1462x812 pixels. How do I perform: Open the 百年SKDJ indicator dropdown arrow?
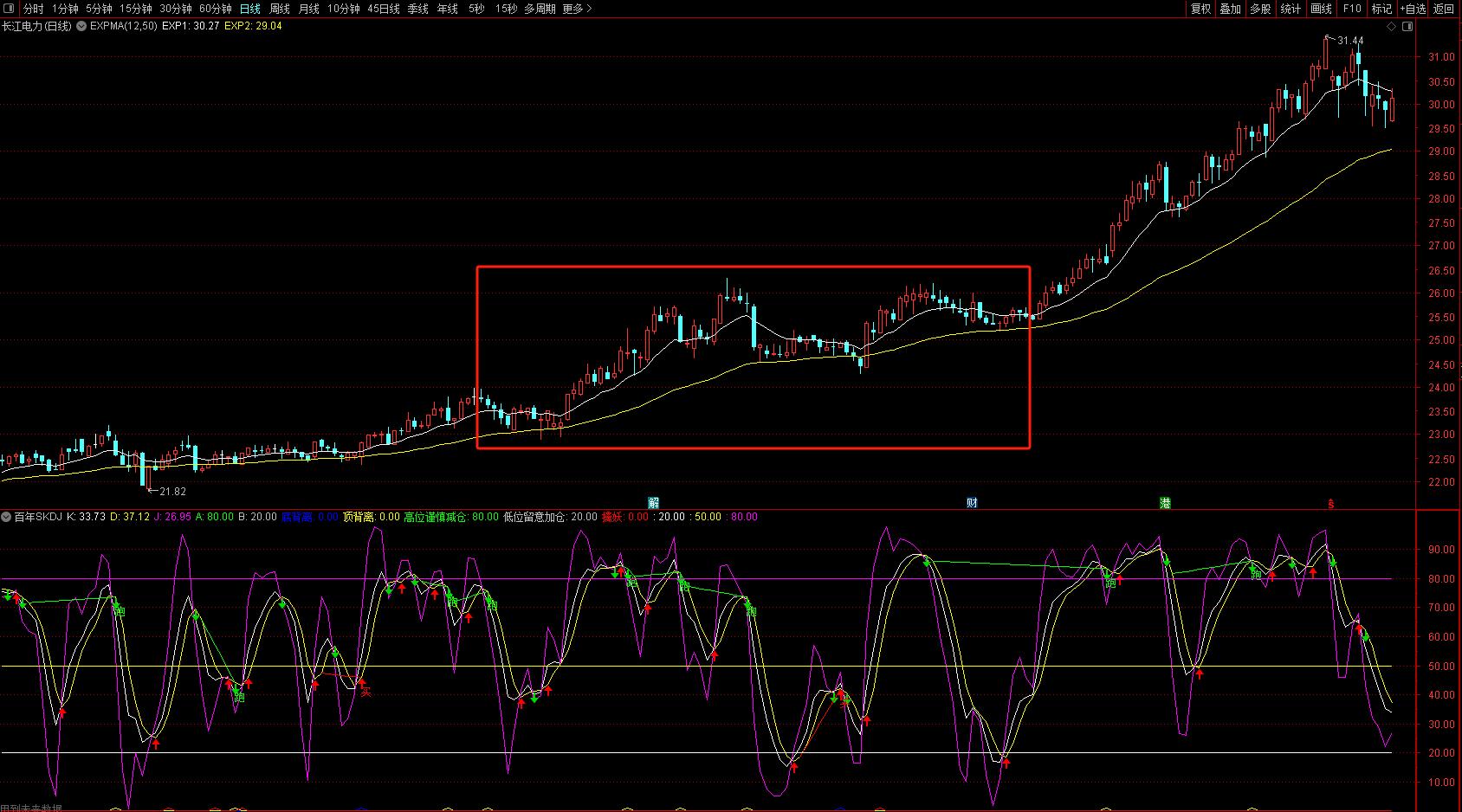7,517
